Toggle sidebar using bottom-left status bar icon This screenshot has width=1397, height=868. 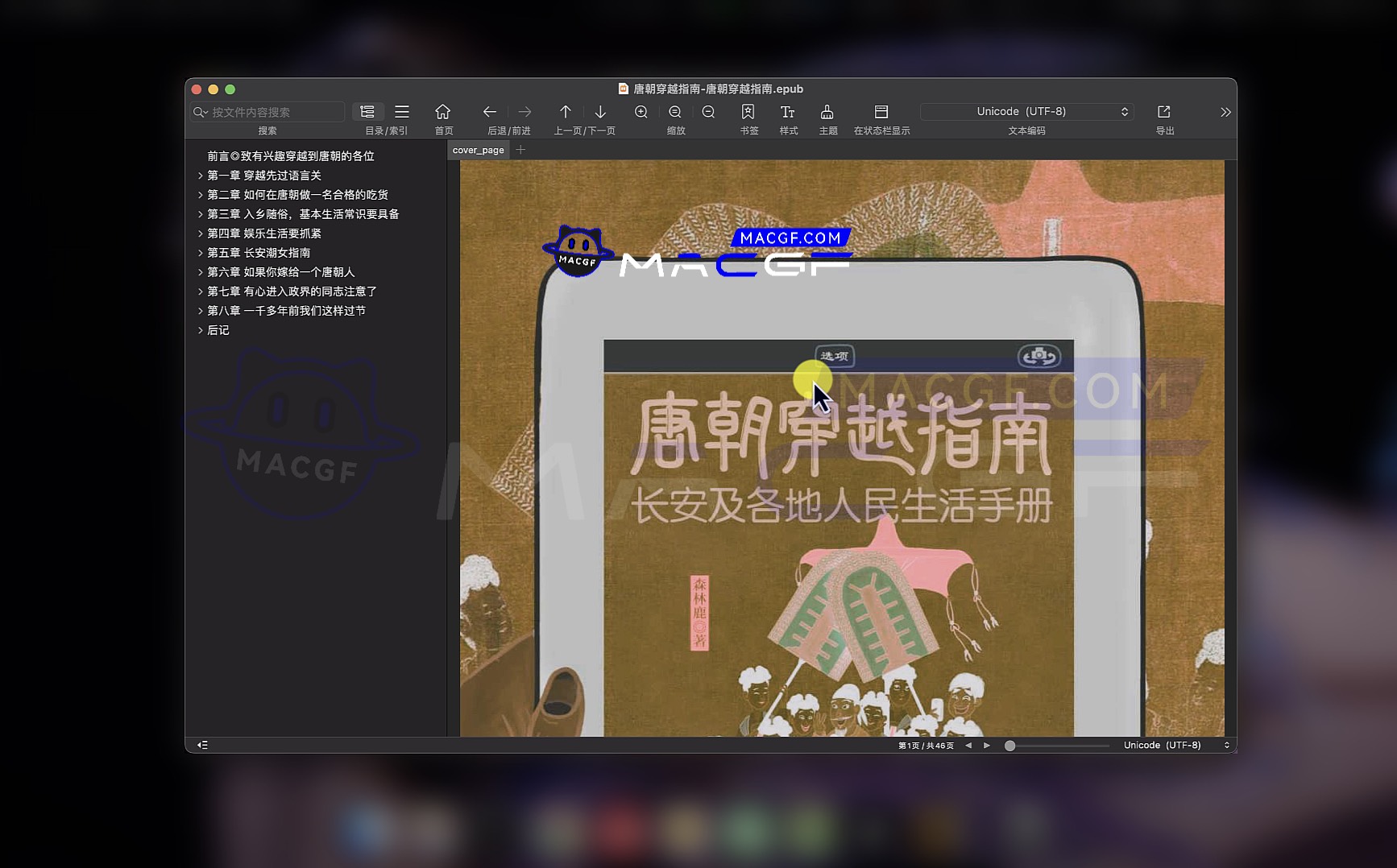click(x=202, y=745)
